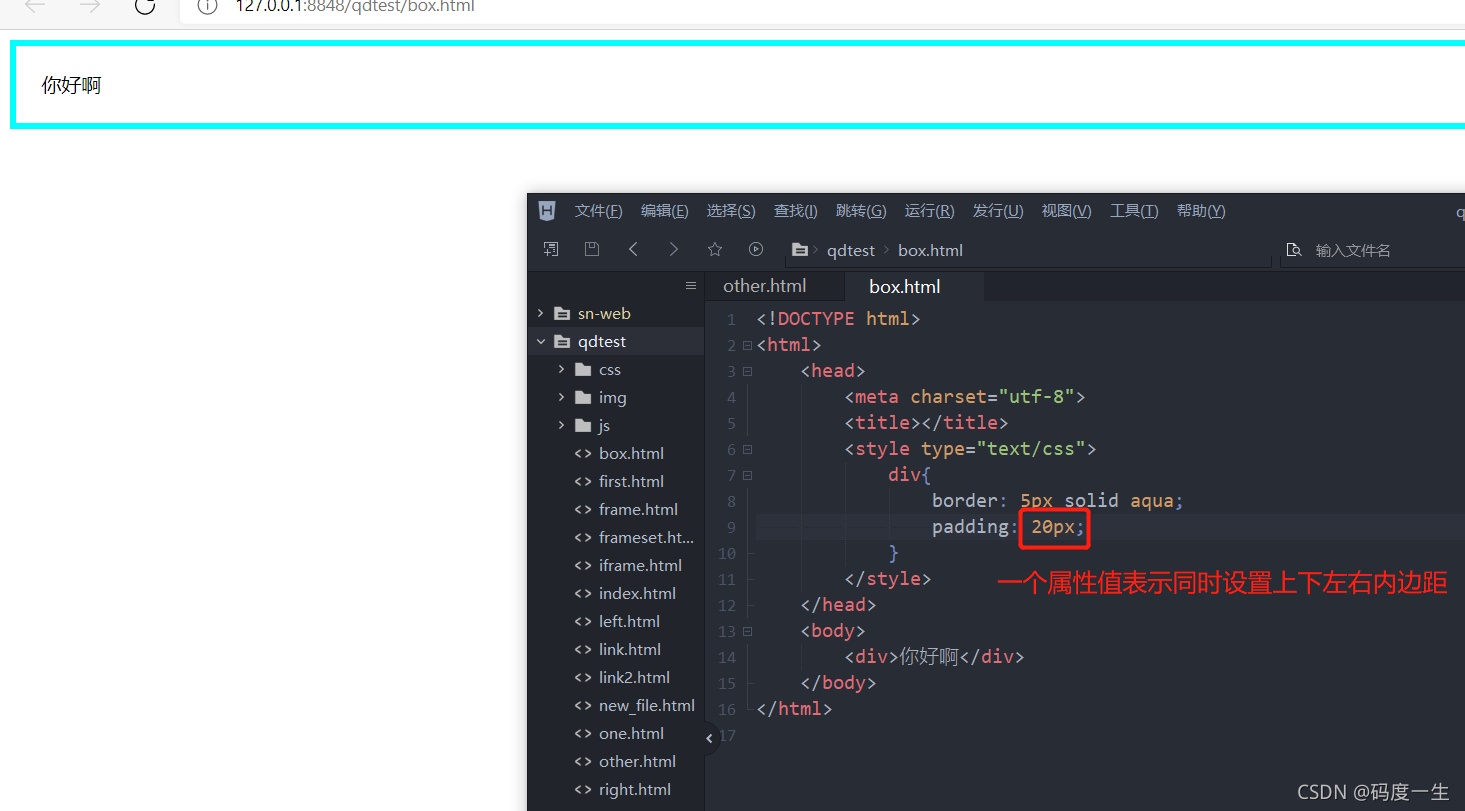Switch to the box.html tab
The width and height of the screenshot is (1465, 811).
pos(905,287)
